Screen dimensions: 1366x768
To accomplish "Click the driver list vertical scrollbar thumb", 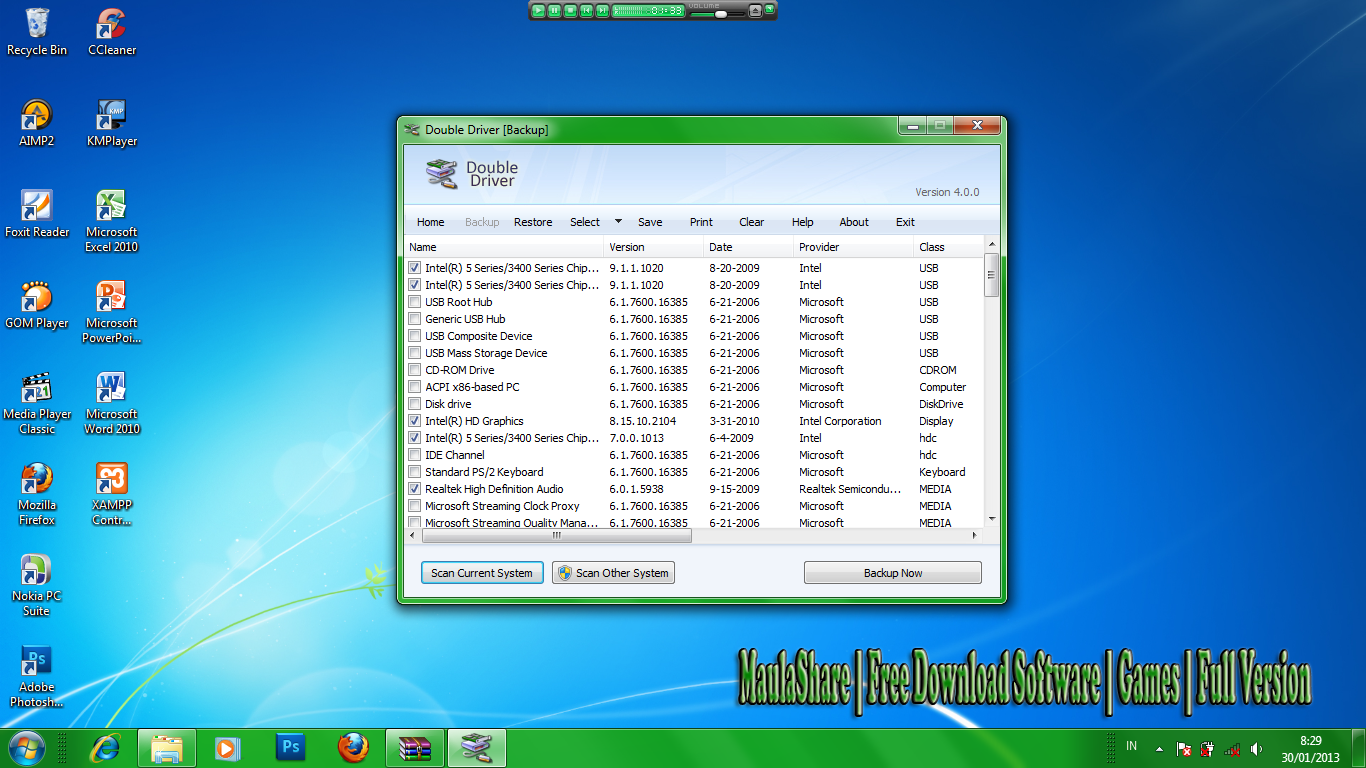I will tap(991, 274).
